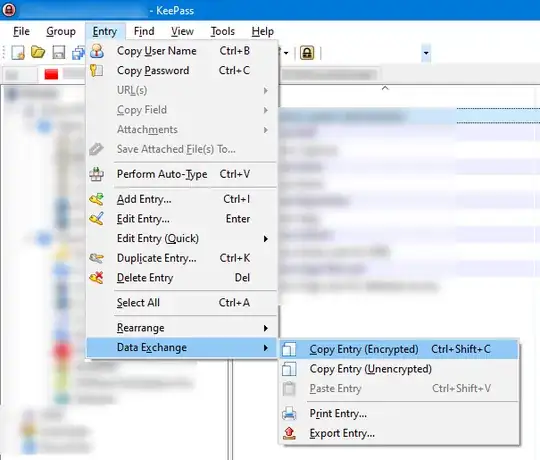The width and height of the screenshot is (540, 460).
Task: Choose Copy Entry (Unencrypted)
Action: click(399, 369)
